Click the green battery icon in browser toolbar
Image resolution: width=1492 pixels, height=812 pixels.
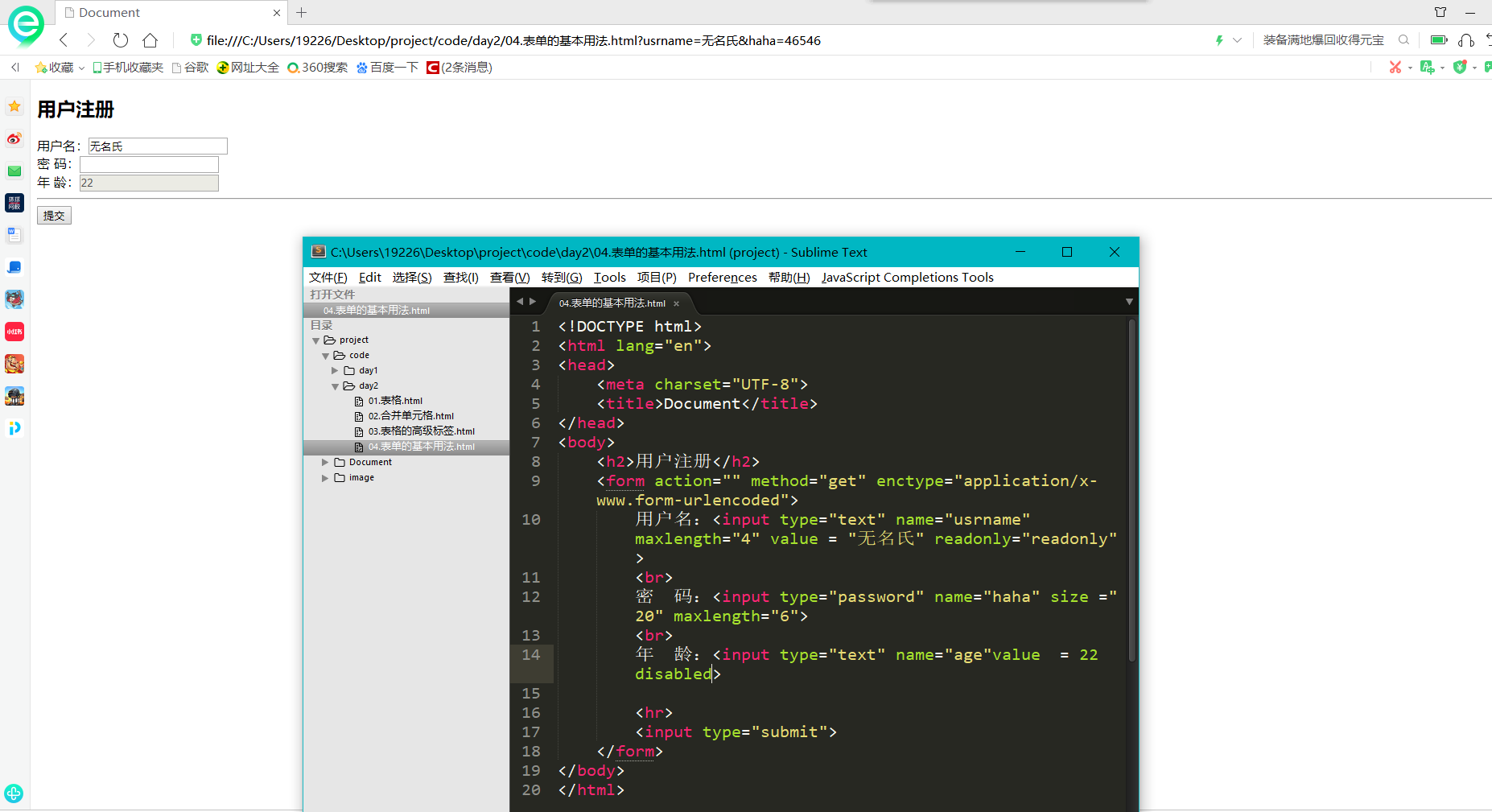coord(1439,40)
